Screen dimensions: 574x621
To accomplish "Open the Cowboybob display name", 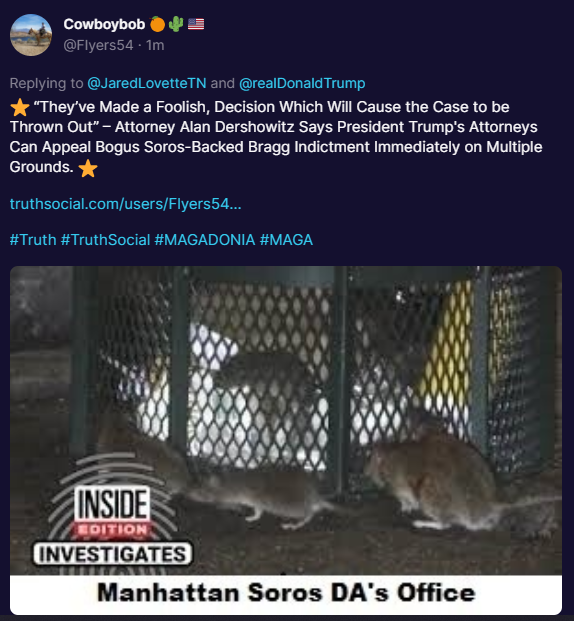I will click(104, 24).
